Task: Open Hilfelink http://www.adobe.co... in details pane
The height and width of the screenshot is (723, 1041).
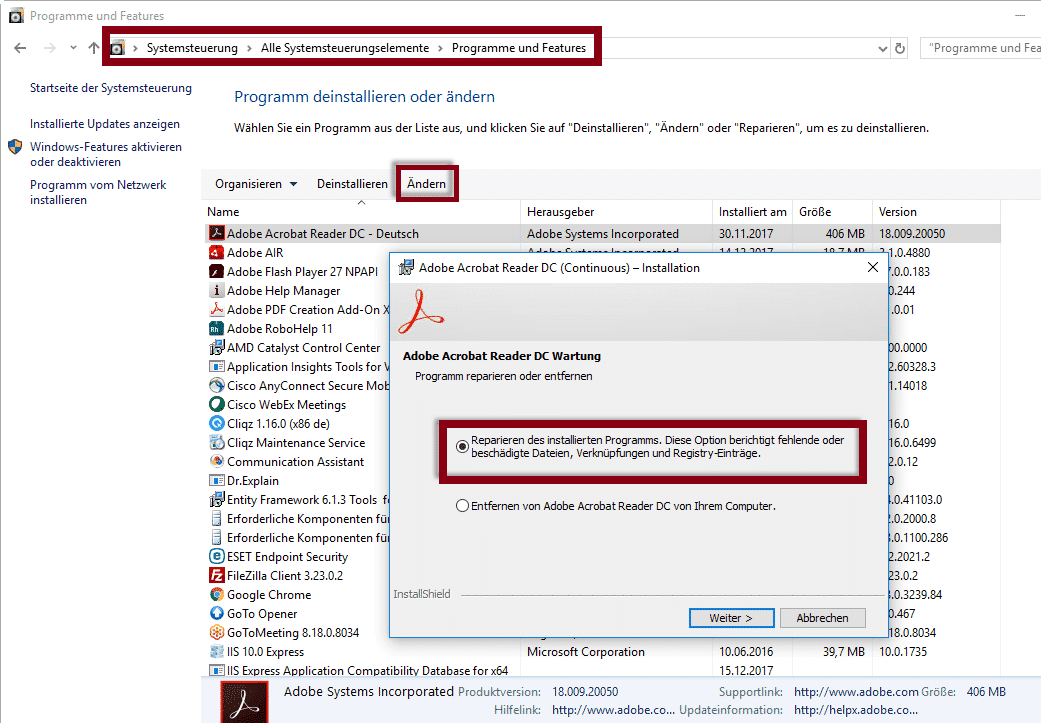Action: pos(613,710)
